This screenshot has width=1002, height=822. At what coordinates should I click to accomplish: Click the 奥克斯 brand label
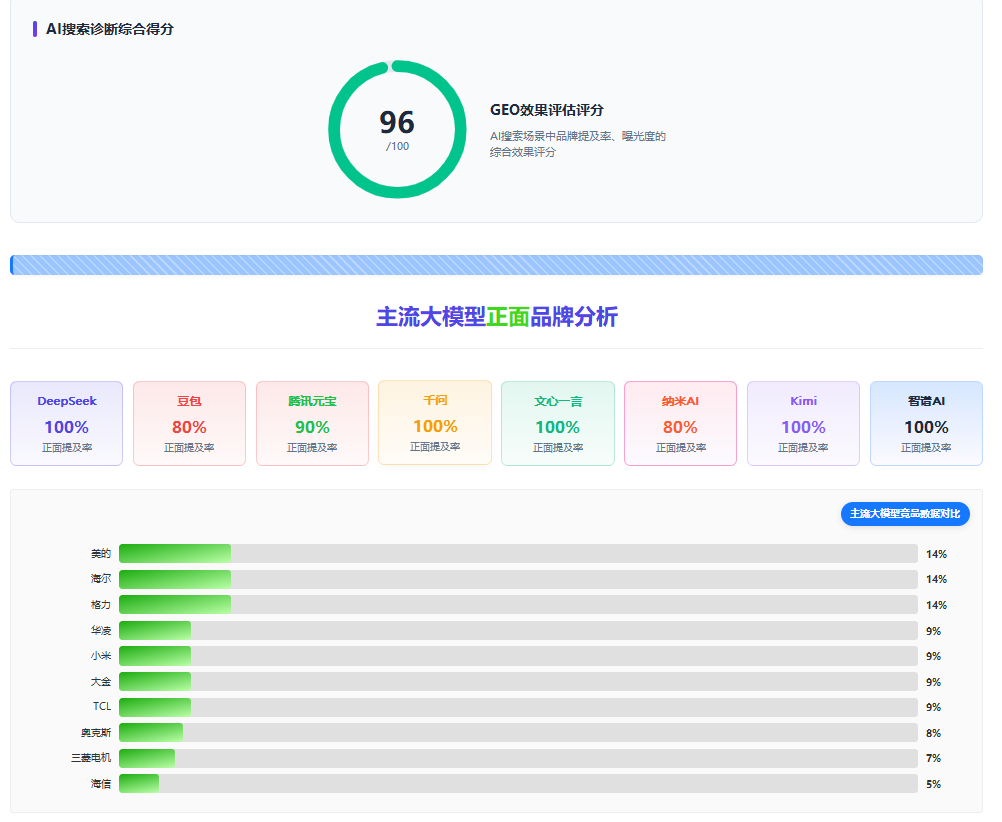pyautogui.click(x=96, y=733)
